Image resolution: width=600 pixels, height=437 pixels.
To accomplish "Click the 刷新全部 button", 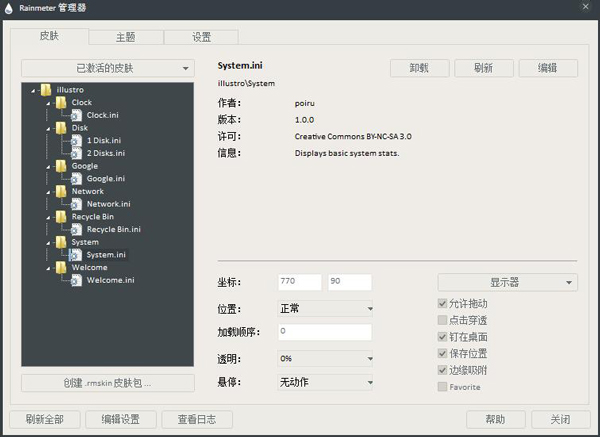I will [x=45, y=419].
